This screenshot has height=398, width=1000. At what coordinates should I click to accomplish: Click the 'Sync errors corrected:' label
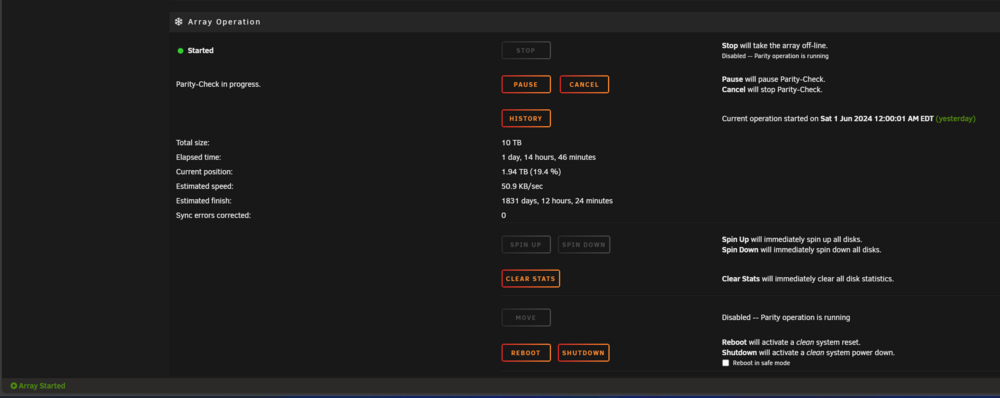[214, 216]
